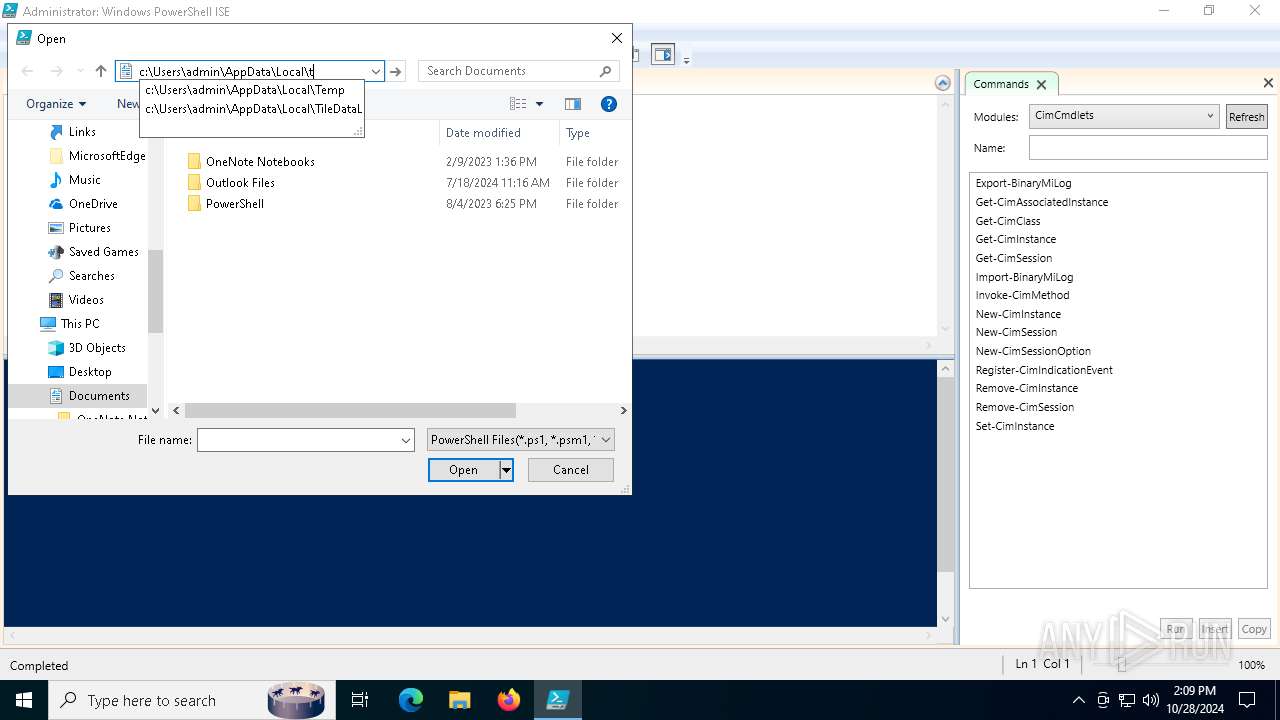Select PowerShell folder in file list
The height and width of the screenshot is (720, 1280).
(234, 204)
